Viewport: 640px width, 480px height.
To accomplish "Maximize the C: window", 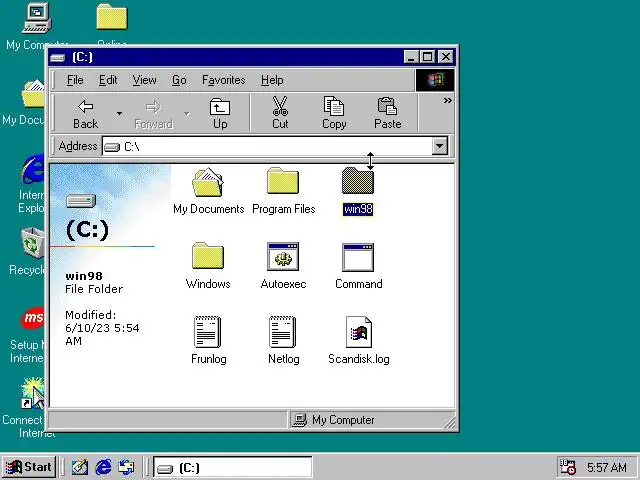I will point(427,57).
